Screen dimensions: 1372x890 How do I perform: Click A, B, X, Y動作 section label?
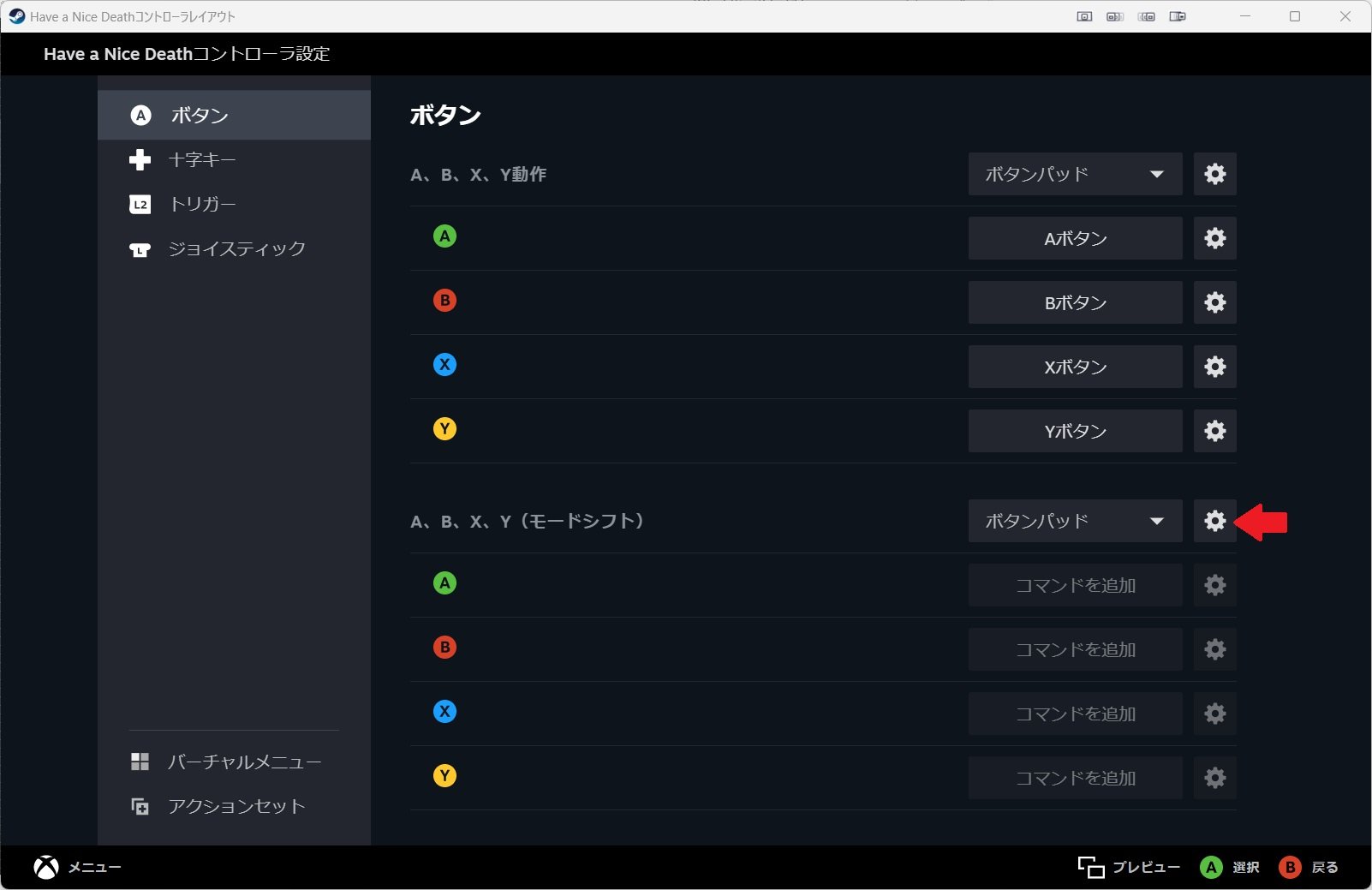click(478, 175)
